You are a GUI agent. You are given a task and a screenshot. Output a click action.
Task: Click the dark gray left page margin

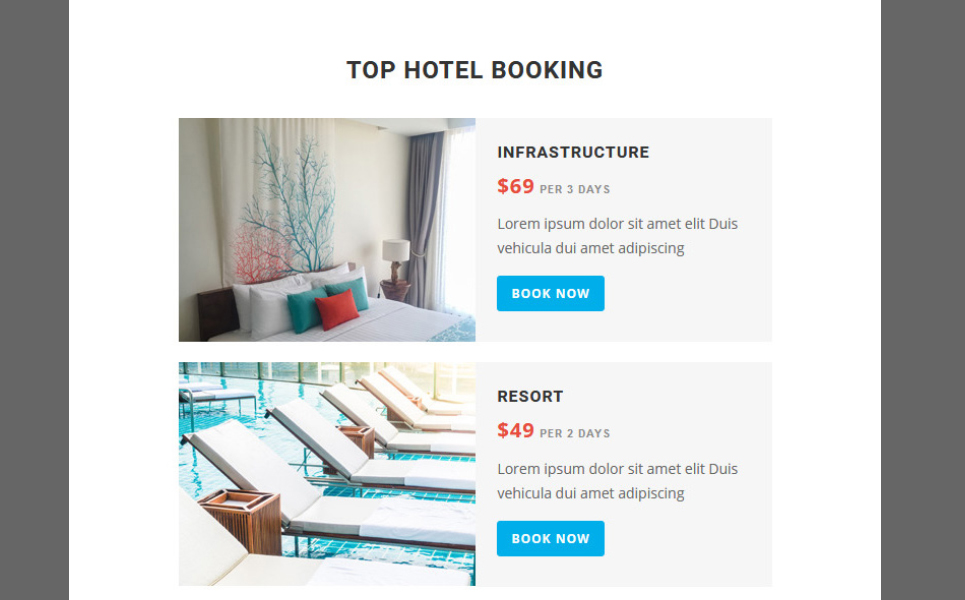click(x=34, y=300)
